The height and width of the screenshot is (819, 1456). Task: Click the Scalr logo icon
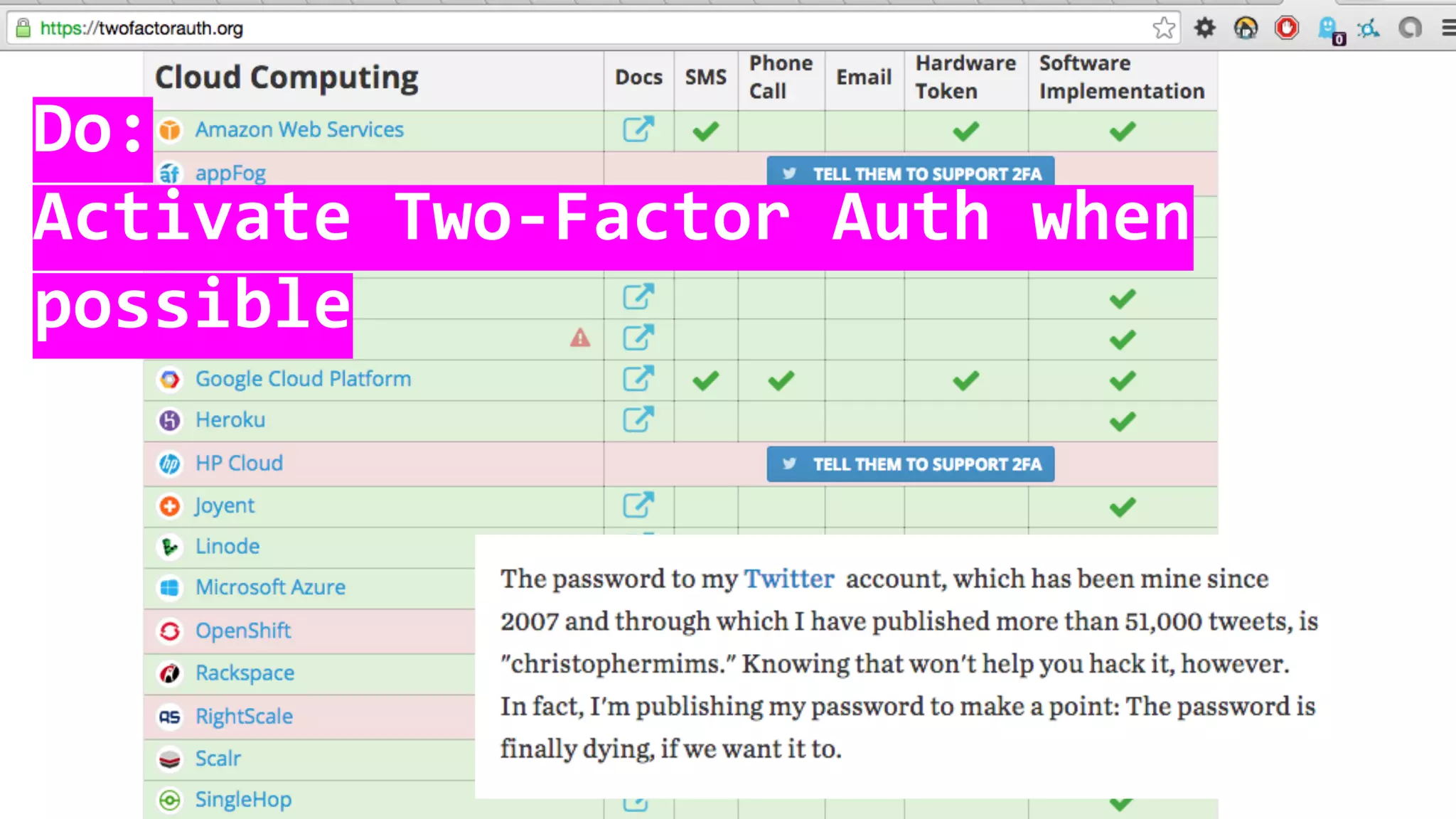170,759
